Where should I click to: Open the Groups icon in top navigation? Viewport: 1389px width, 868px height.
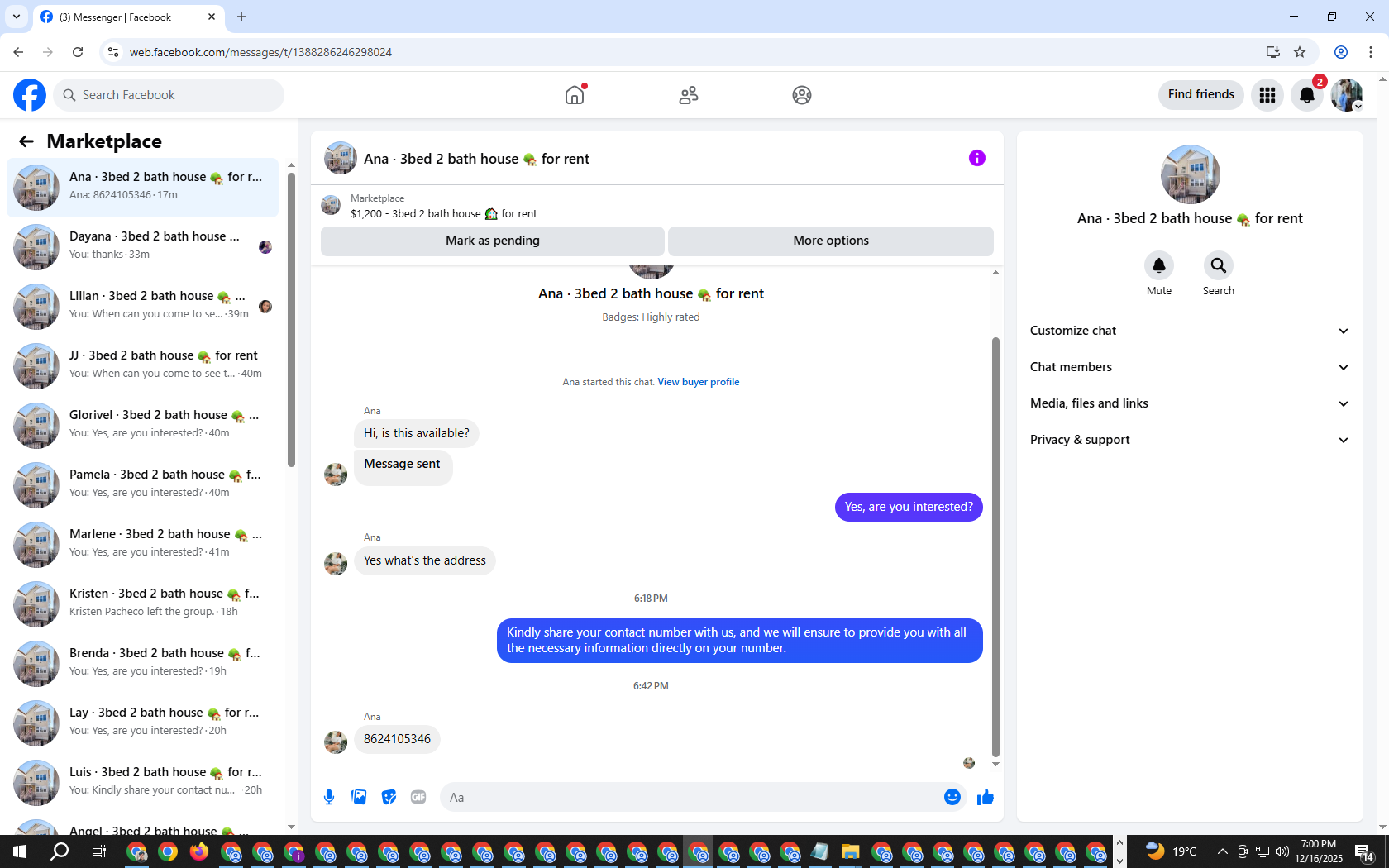802,95
